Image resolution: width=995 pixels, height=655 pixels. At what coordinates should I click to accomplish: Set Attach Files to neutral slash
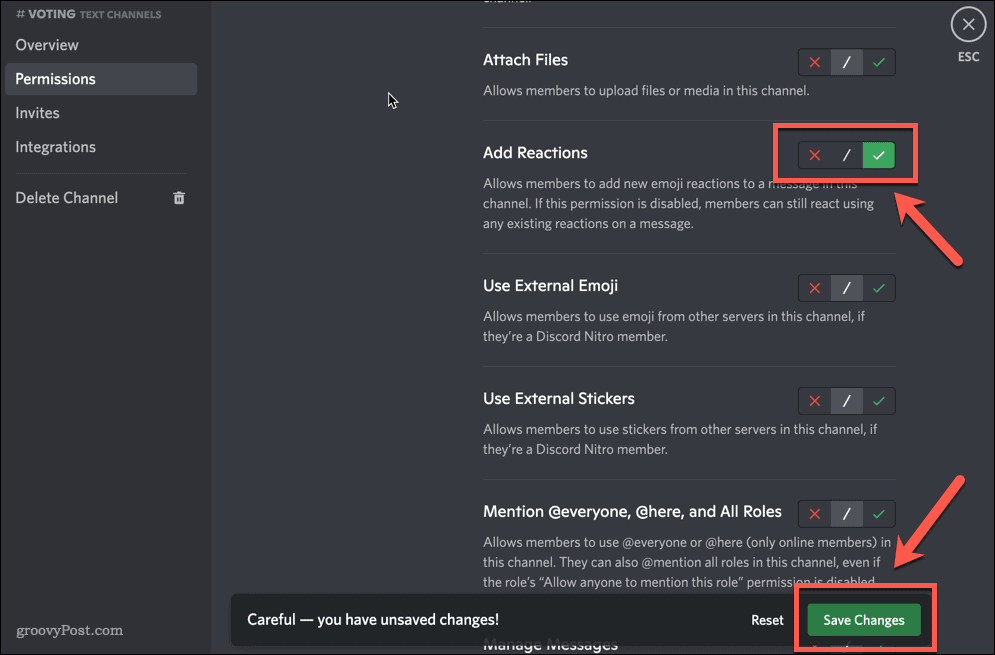(846, 62)
